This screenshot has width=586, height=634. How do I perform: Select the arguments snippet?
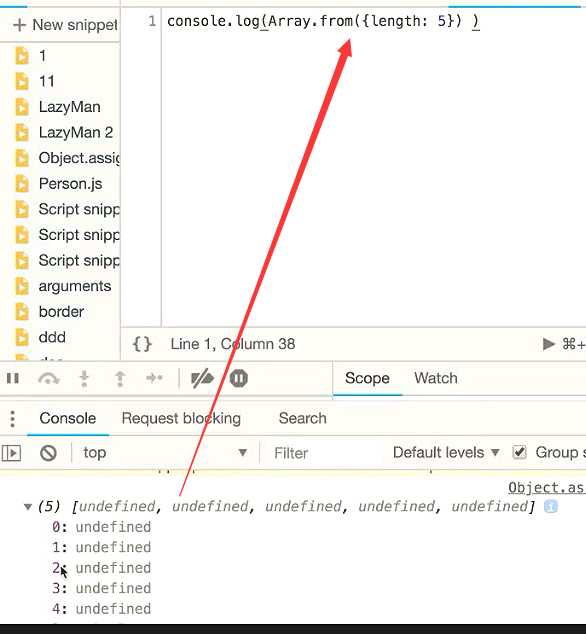pos(75,286)
